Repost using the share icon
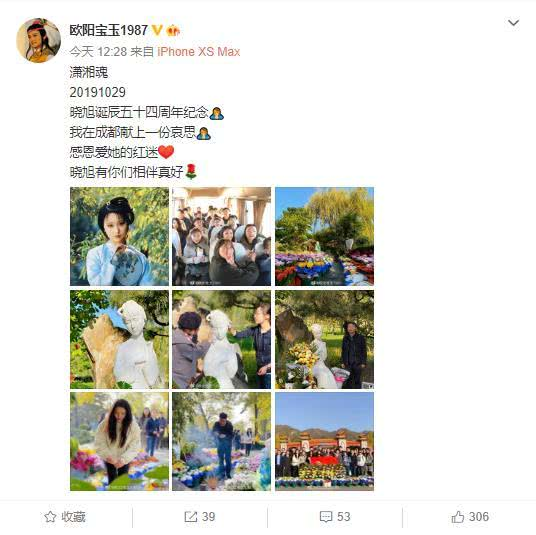The width and height of the screenshot is (536, 535). (190, 517)
